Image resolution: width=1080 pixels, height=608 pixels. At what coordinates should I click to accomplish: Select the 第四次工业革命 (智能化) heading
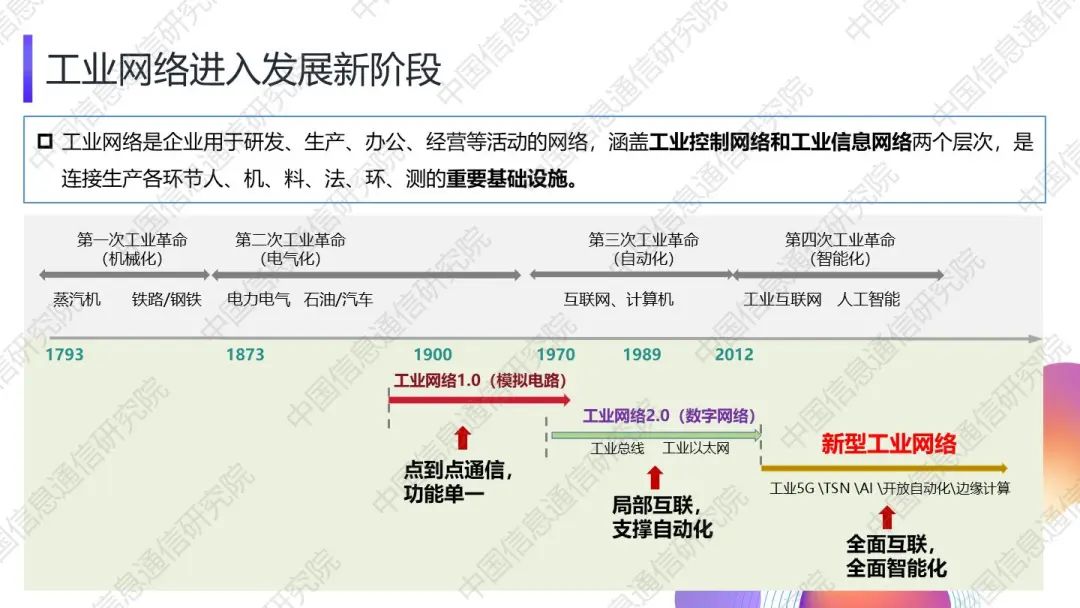840,249
